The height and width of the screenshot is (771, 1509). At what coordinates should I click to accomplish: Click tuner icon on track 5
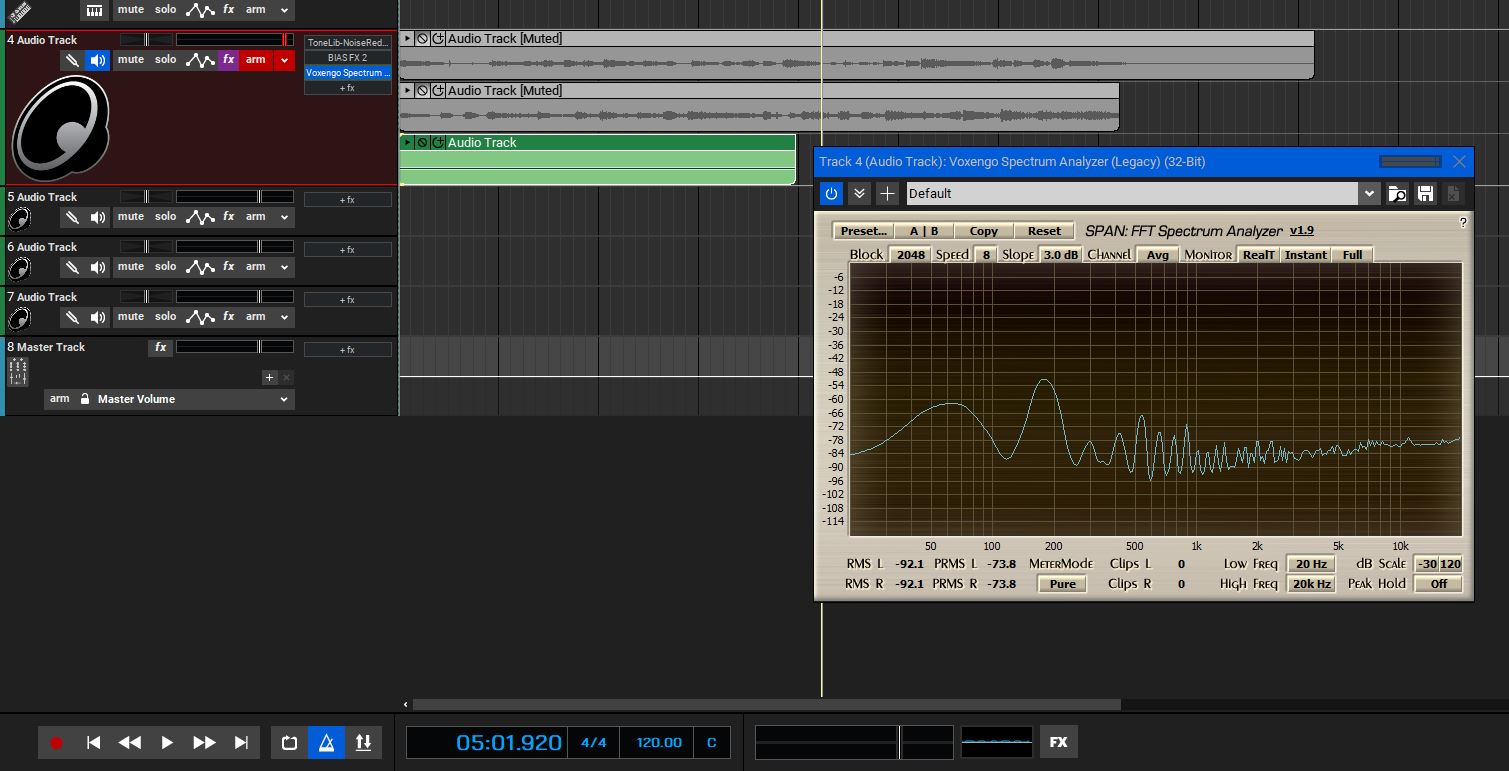point(72,217)
